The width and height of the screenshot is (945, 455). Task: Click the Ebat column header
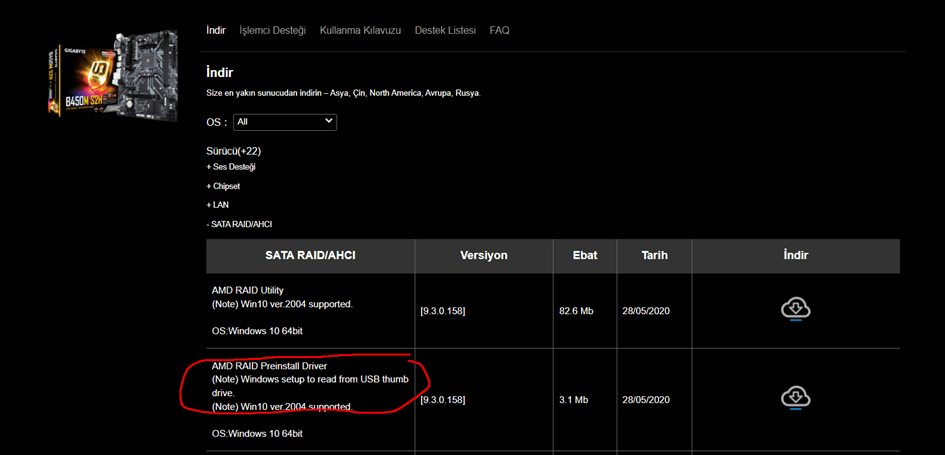(585, 256)
